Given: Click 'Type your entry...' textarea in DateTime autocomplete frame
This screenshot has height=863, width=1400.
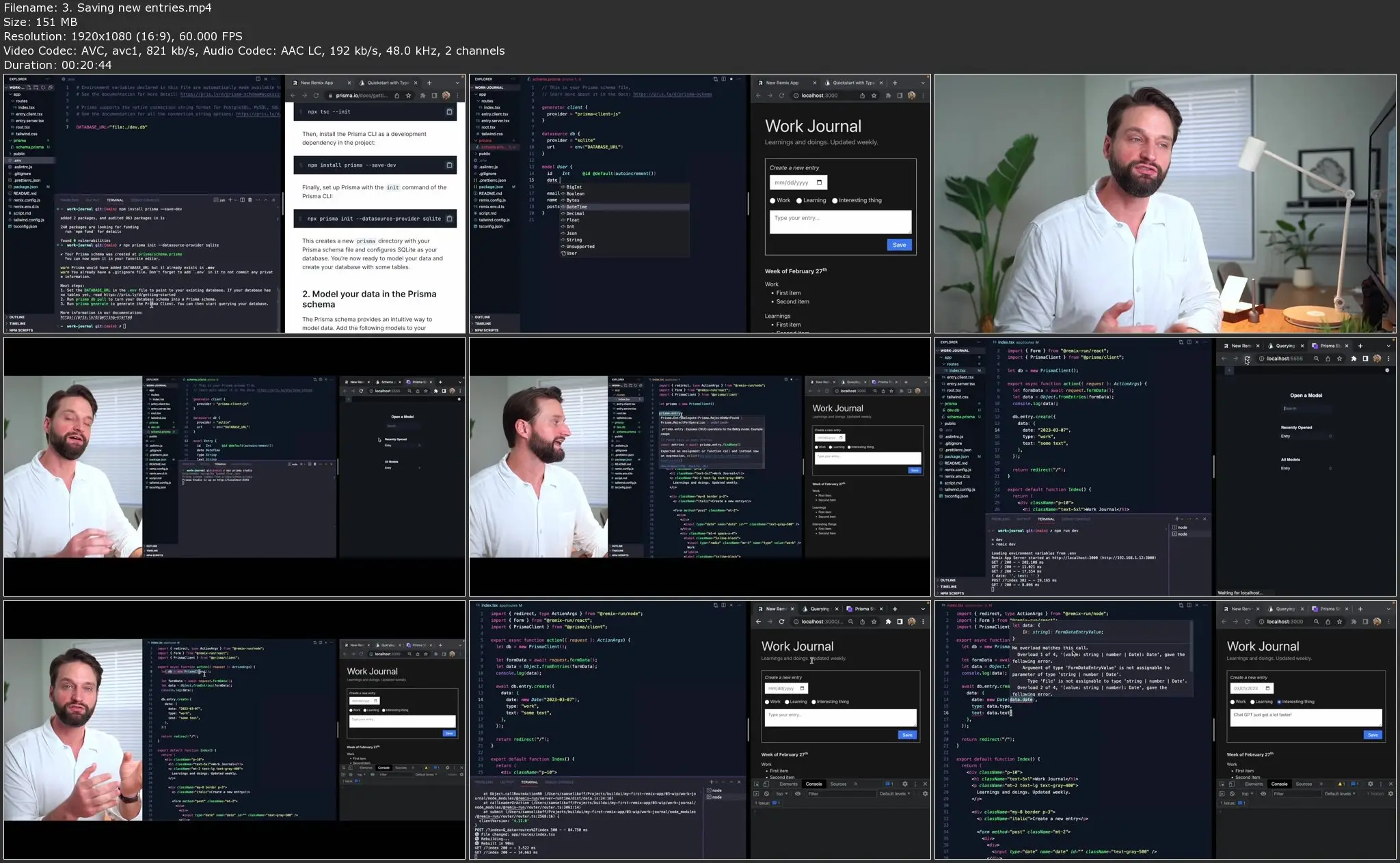Looking at the screenshot, I should pos(840,222).
